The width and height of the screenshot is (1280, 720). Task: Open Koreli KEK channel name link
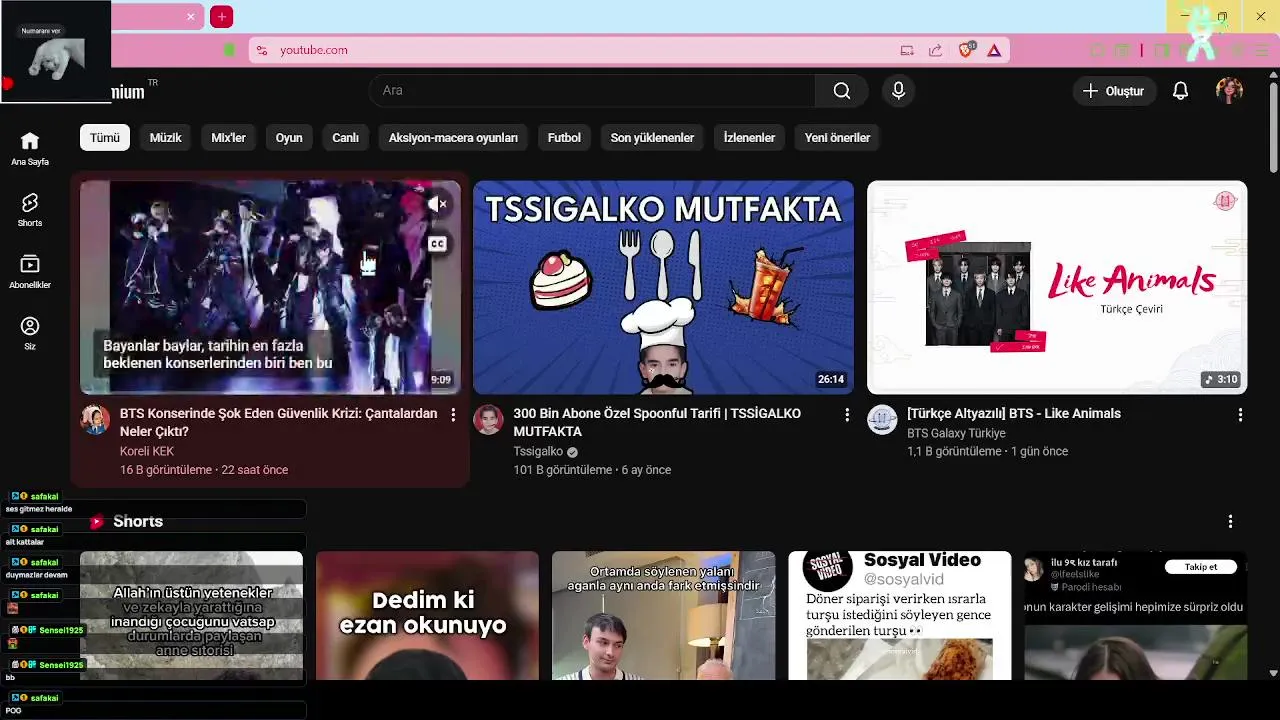(x=146, y=451)
